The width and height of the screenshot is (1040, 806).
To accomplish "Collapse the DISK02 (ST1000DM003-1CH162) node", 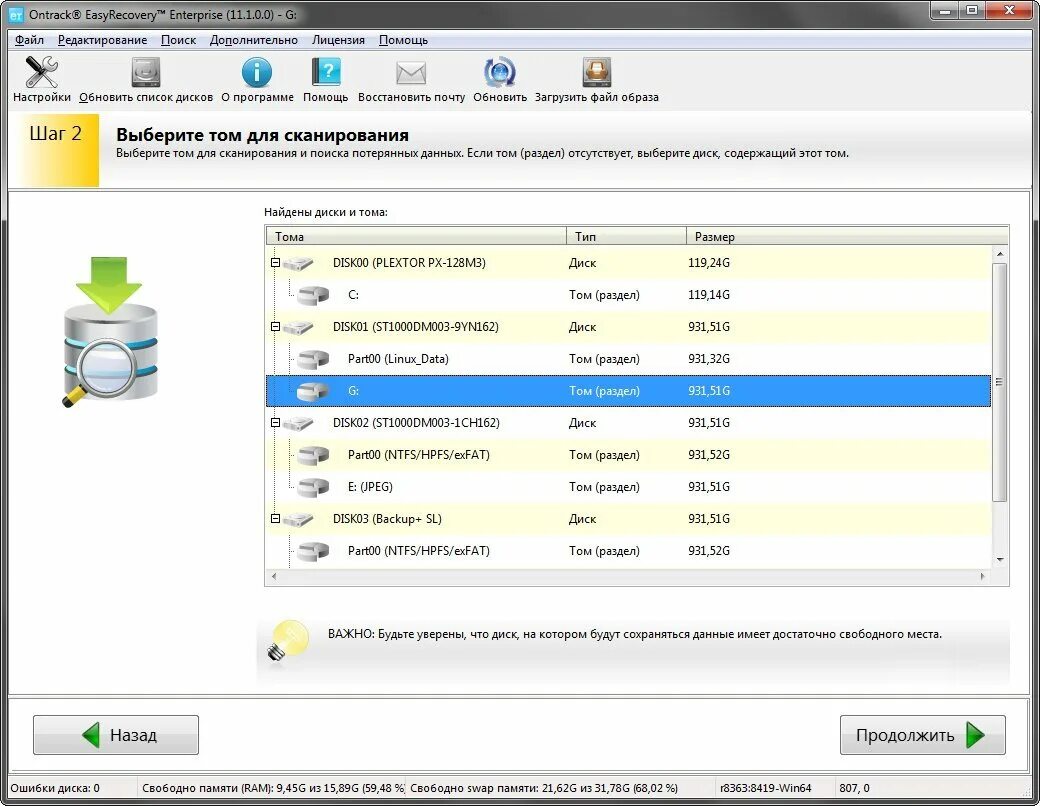I will (275, 423).
